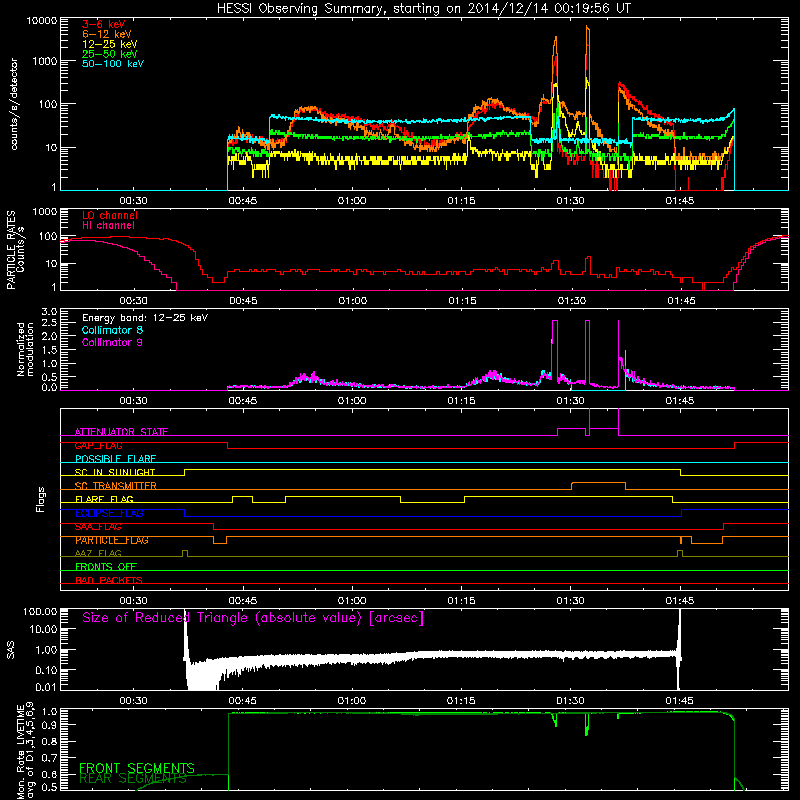Click the 'HESSI Observing Summary' plot title
The image size is (800, 800).
click(x=423, y=8)
